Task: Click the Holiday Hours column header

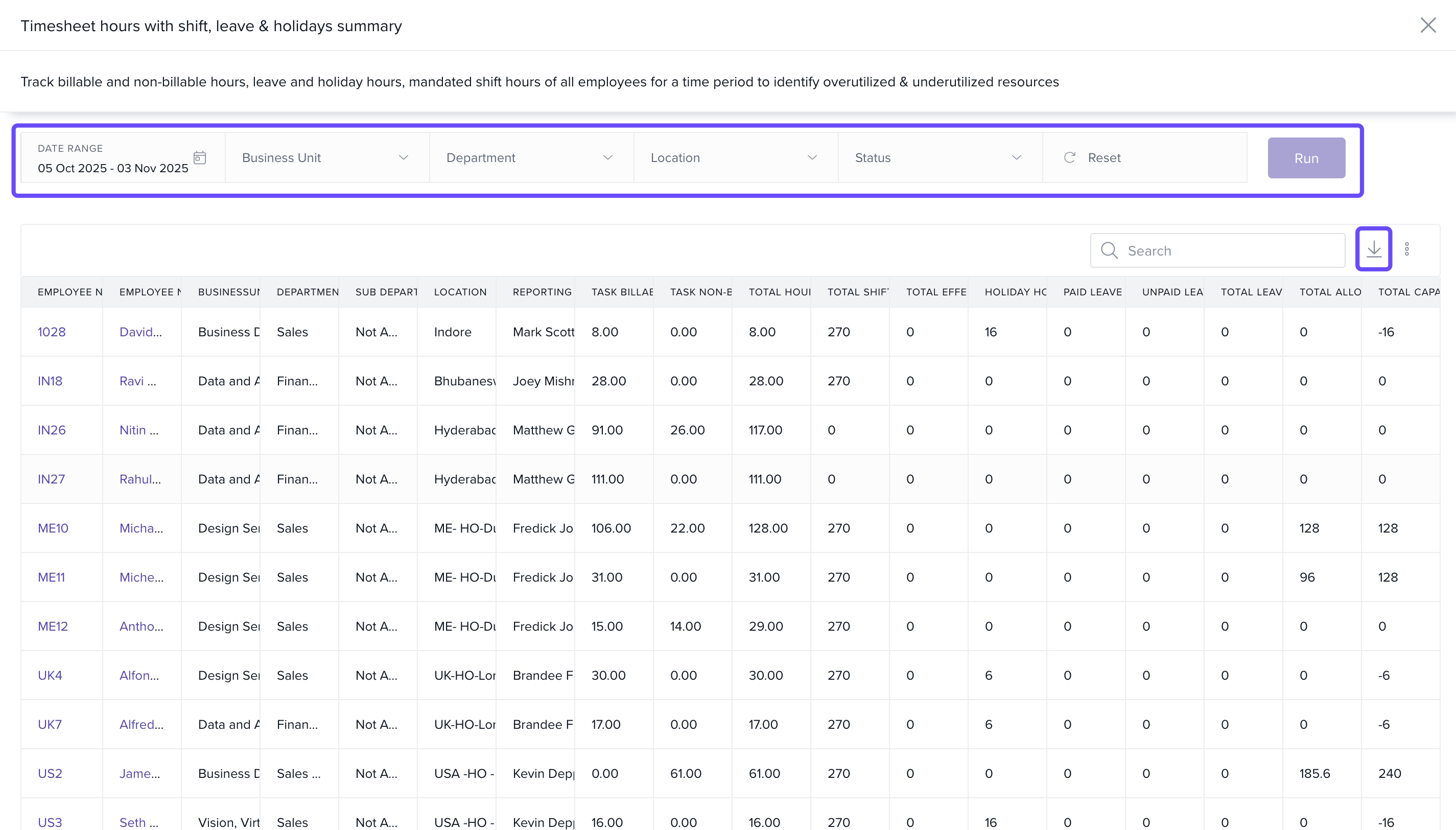Action: (x=1015, y=292)
